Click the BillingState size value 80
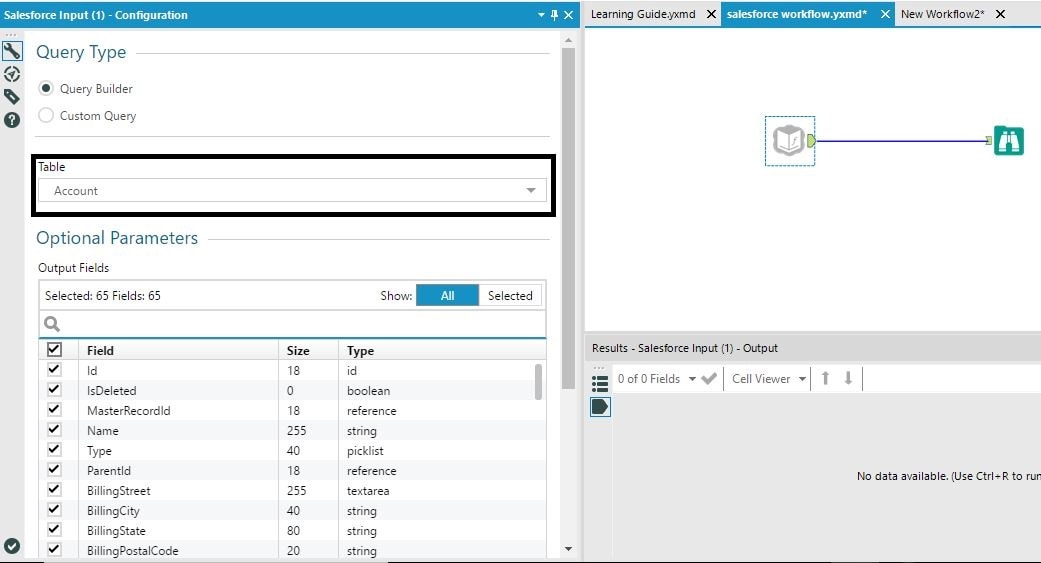Screen dimensions: 1041x563 (293, 530)
